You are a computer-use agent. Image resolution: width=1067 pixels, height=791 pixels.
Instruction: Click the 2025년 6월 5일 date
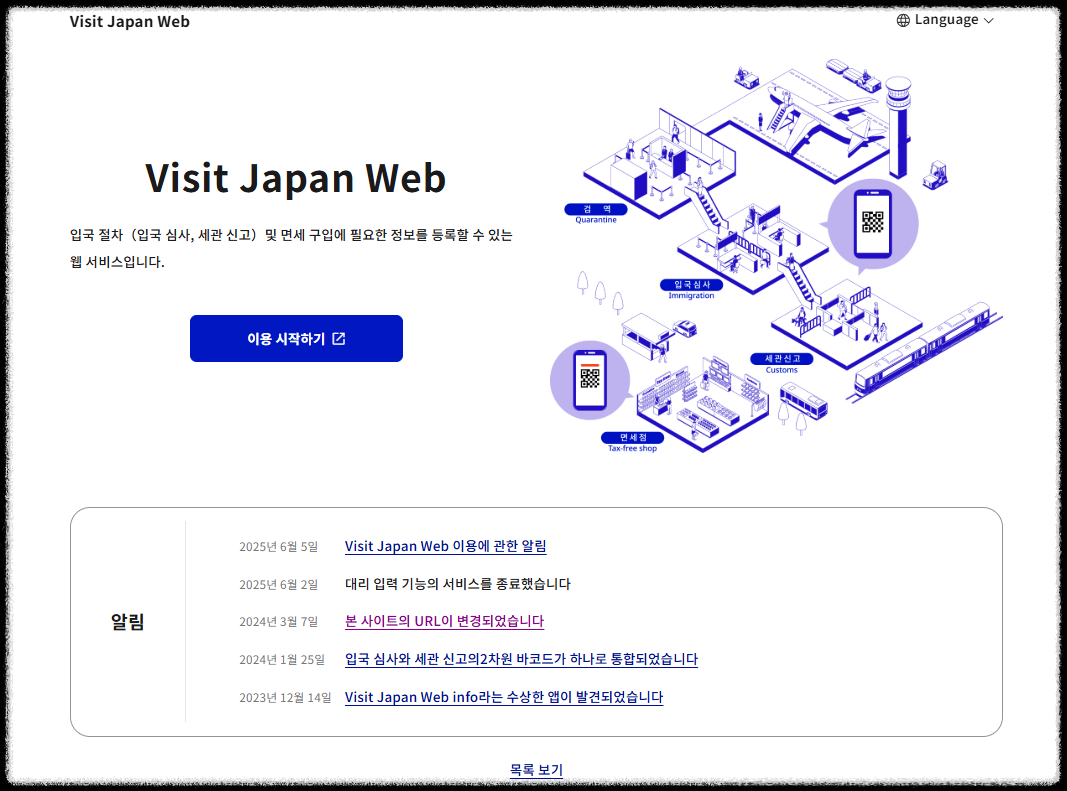pos(278,547)
